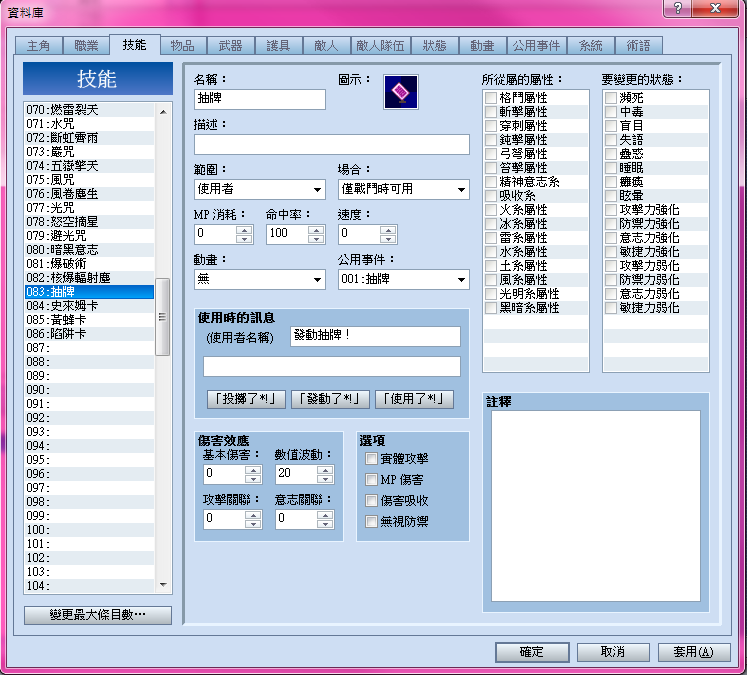Decrease 意志關聯 with down arrow

coord(325,524)
